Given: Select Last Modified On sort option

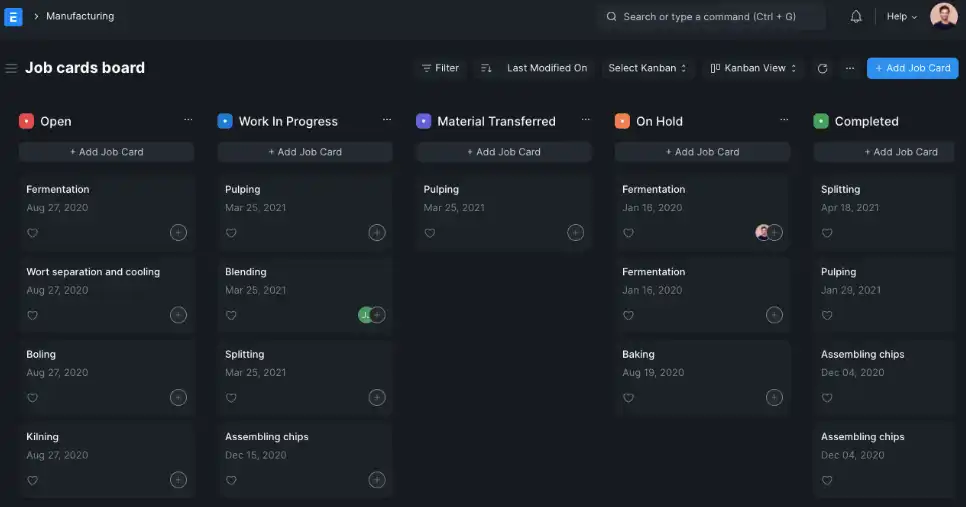Looking at the screenshot, I should pos(546,68).
